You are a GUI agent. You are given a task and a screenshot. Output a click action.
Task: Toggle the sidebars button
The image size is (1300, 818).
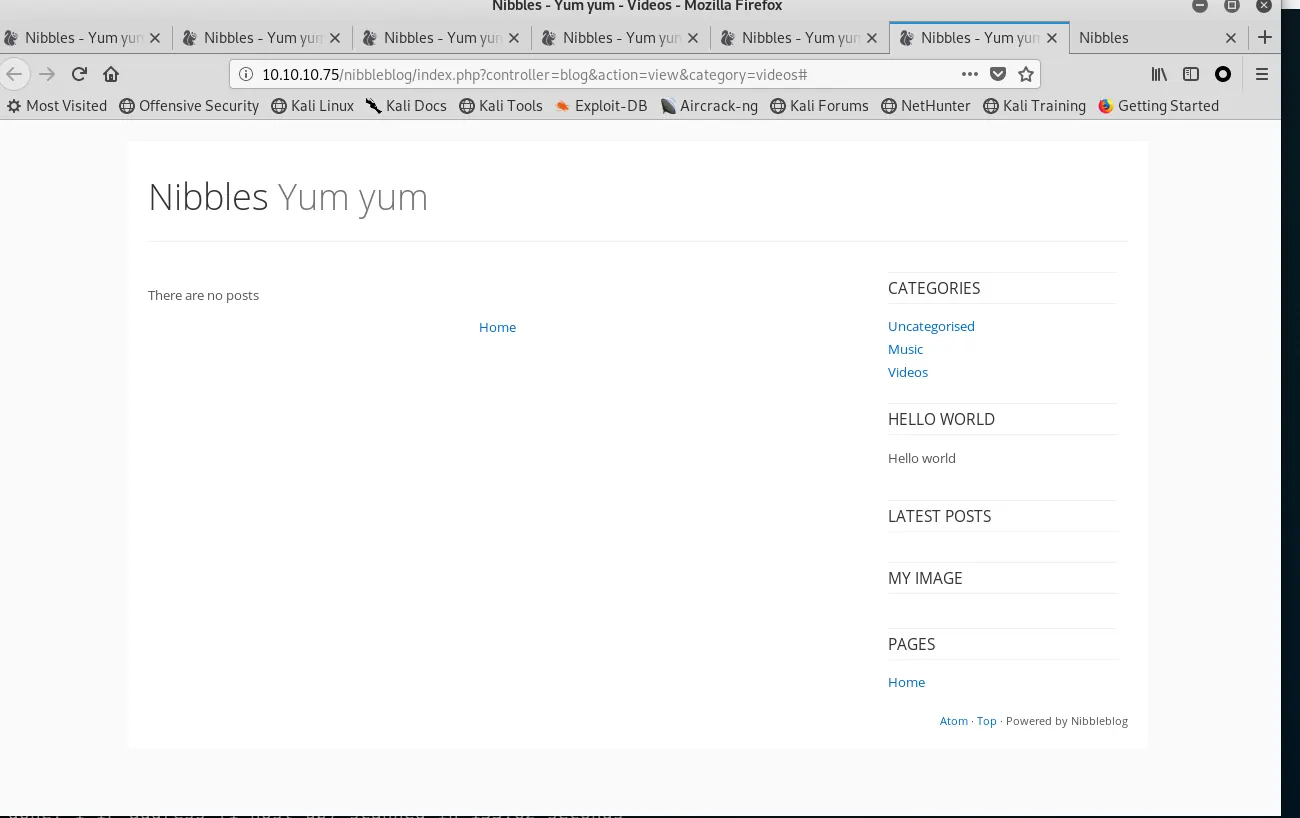pos(1191,74)
